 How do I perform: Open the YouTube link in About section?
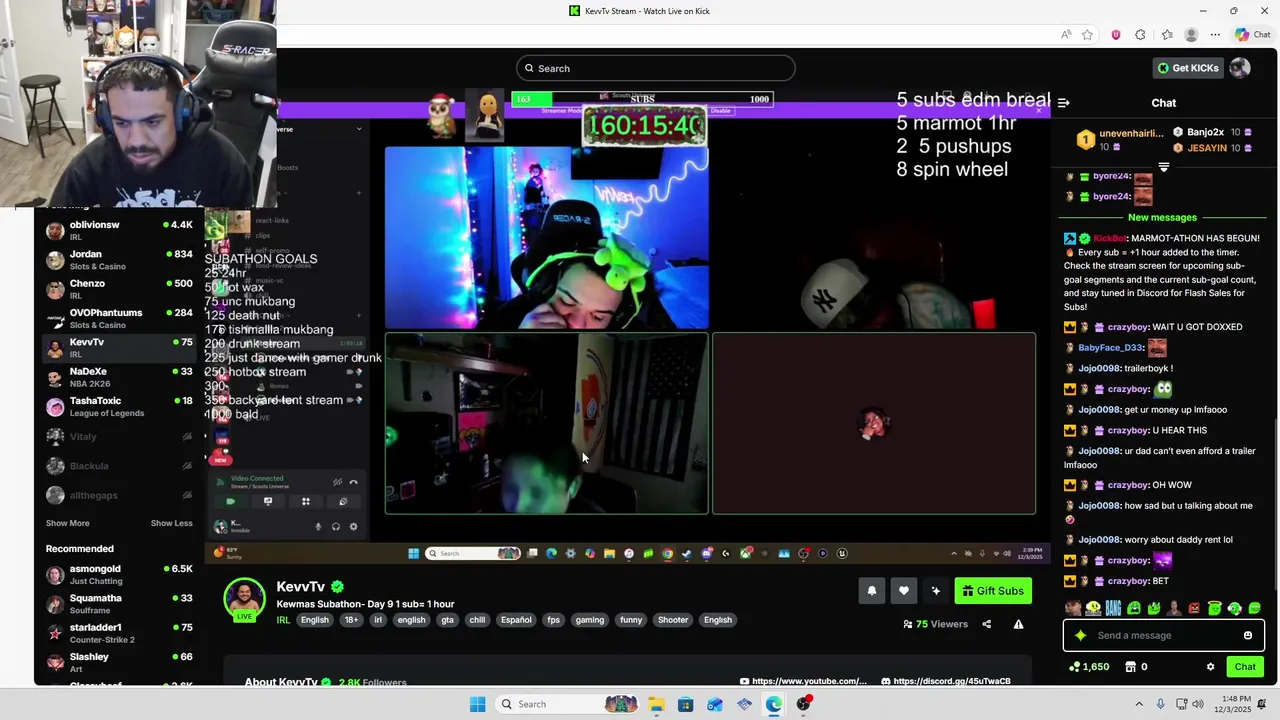[x=803, y=681]
